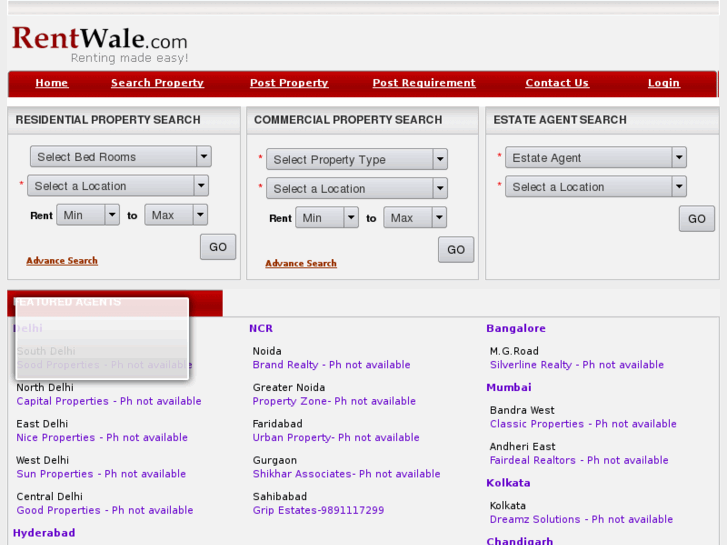Open commercial Advance Search link
This screenshot has width=727, height=545.
[x=301, y=263]
